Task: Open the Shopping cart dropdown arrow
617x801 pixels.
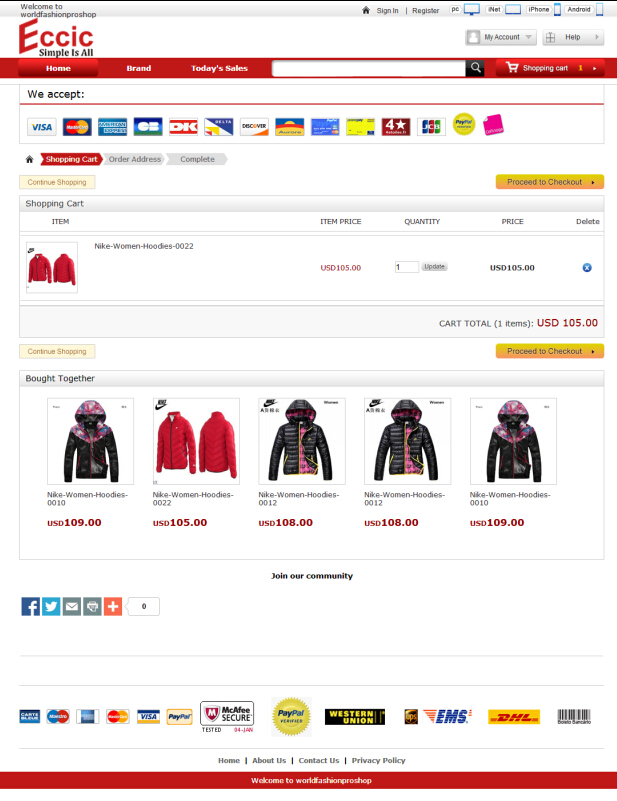Action: click(x=595, y=68)
